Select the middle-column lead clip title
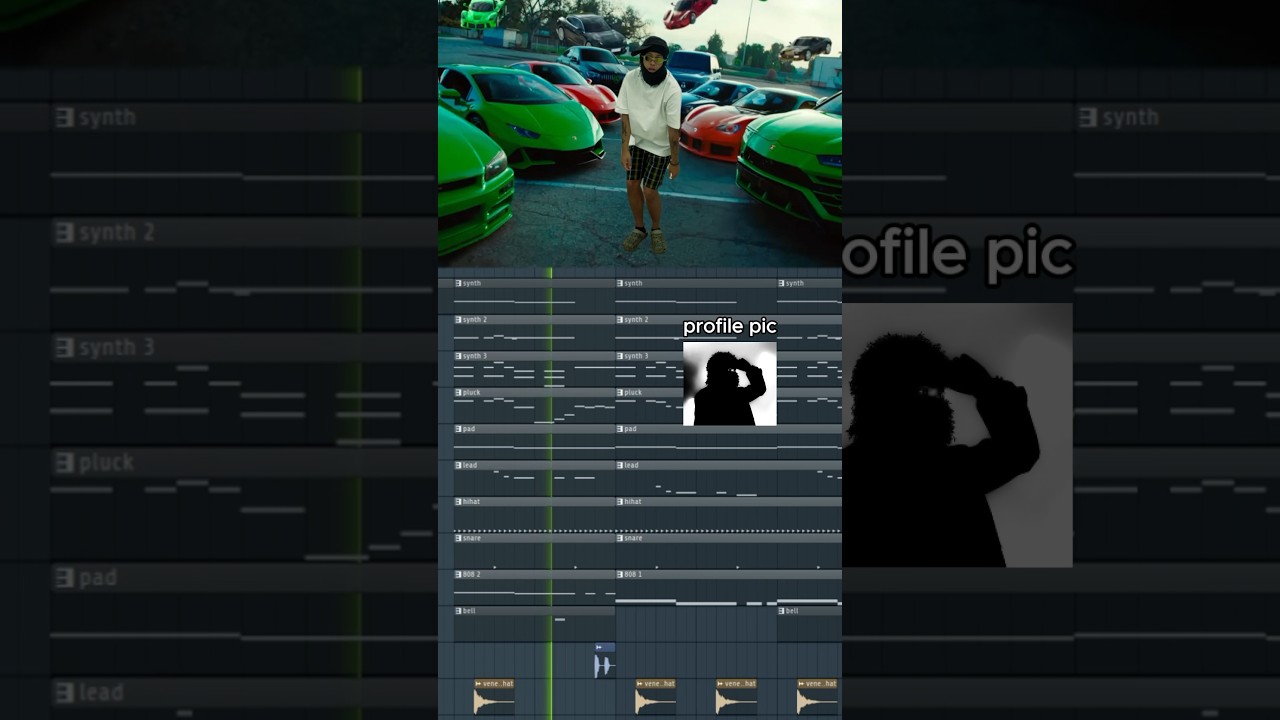The width and height of the screenshot is (1280, 720). [x=632, y=465]
